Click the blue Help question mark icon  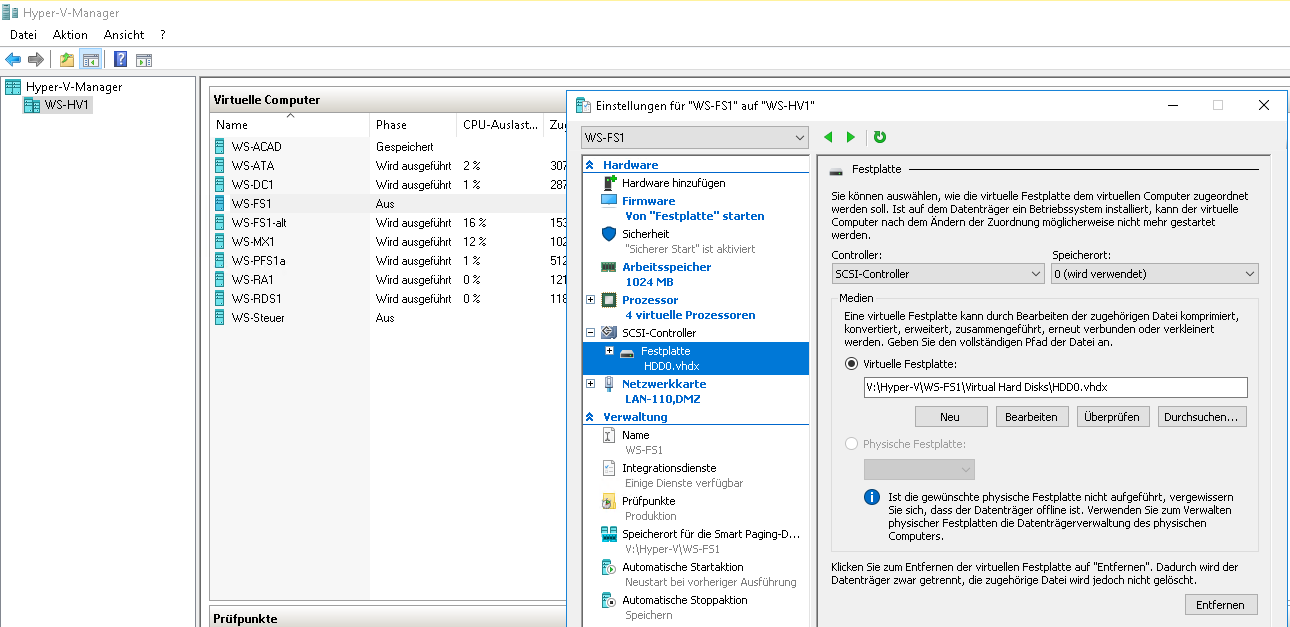[x=120, y=59]
